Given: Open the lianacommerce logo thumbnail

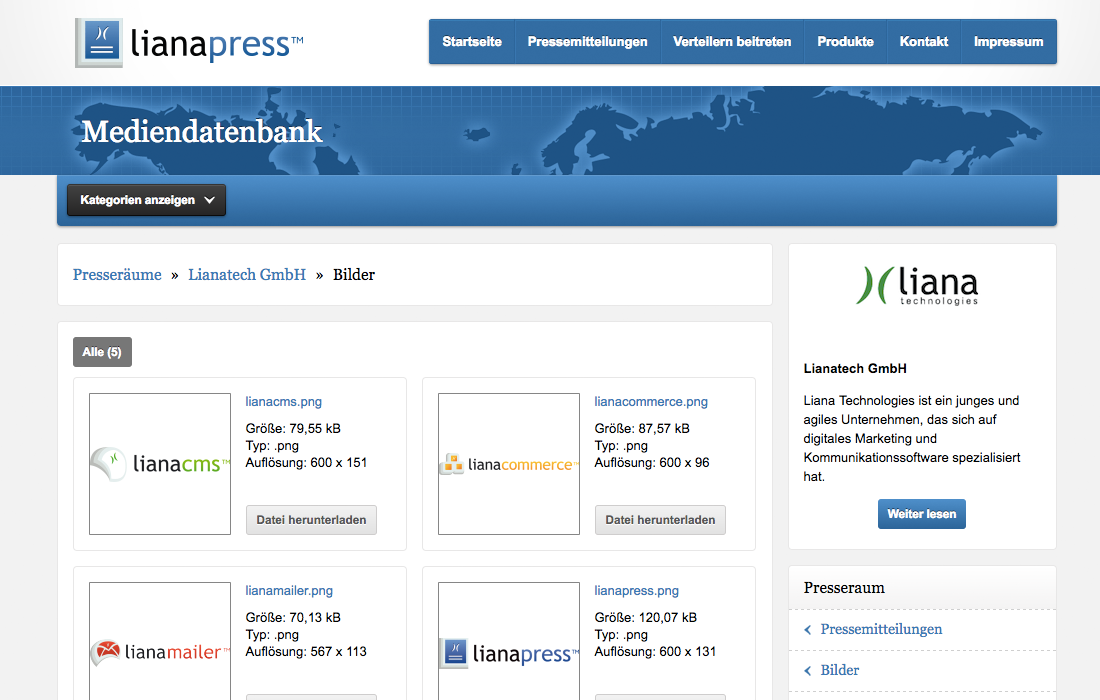Looking at the screenshot, I should pyautogui.click(x=509, y=464).
